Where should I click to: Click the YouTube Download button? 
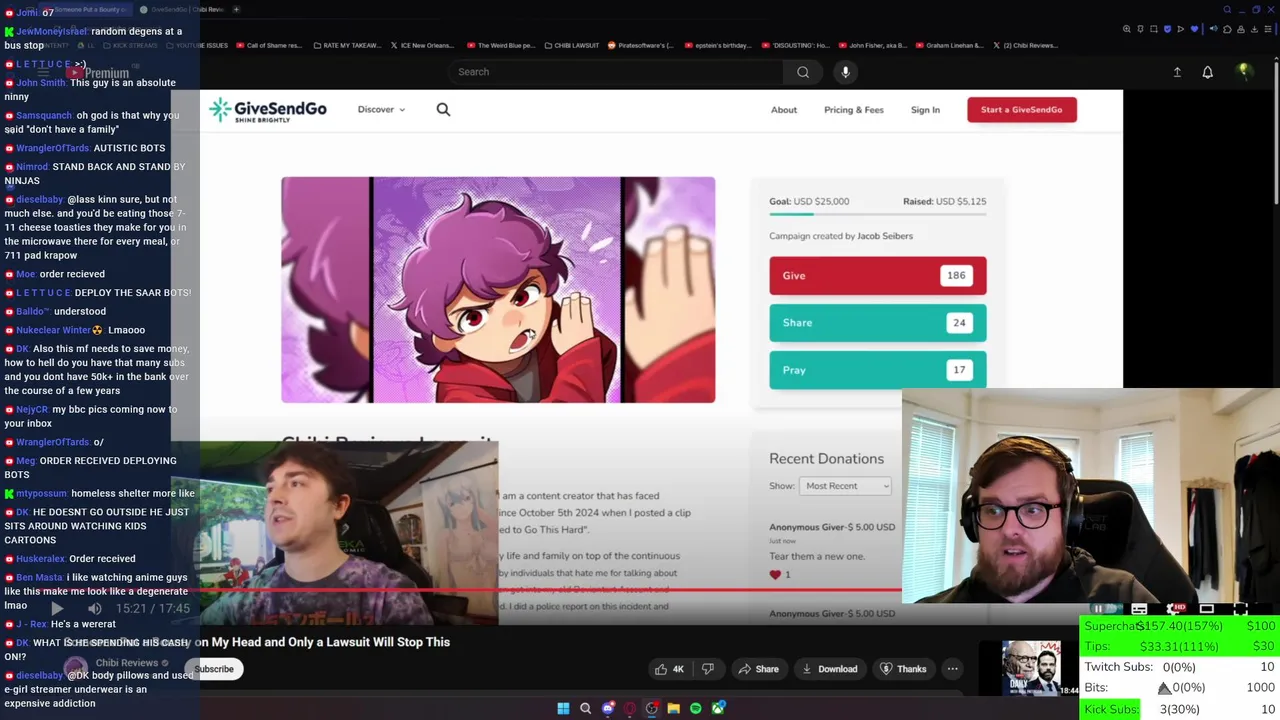[x=828, y=669]
